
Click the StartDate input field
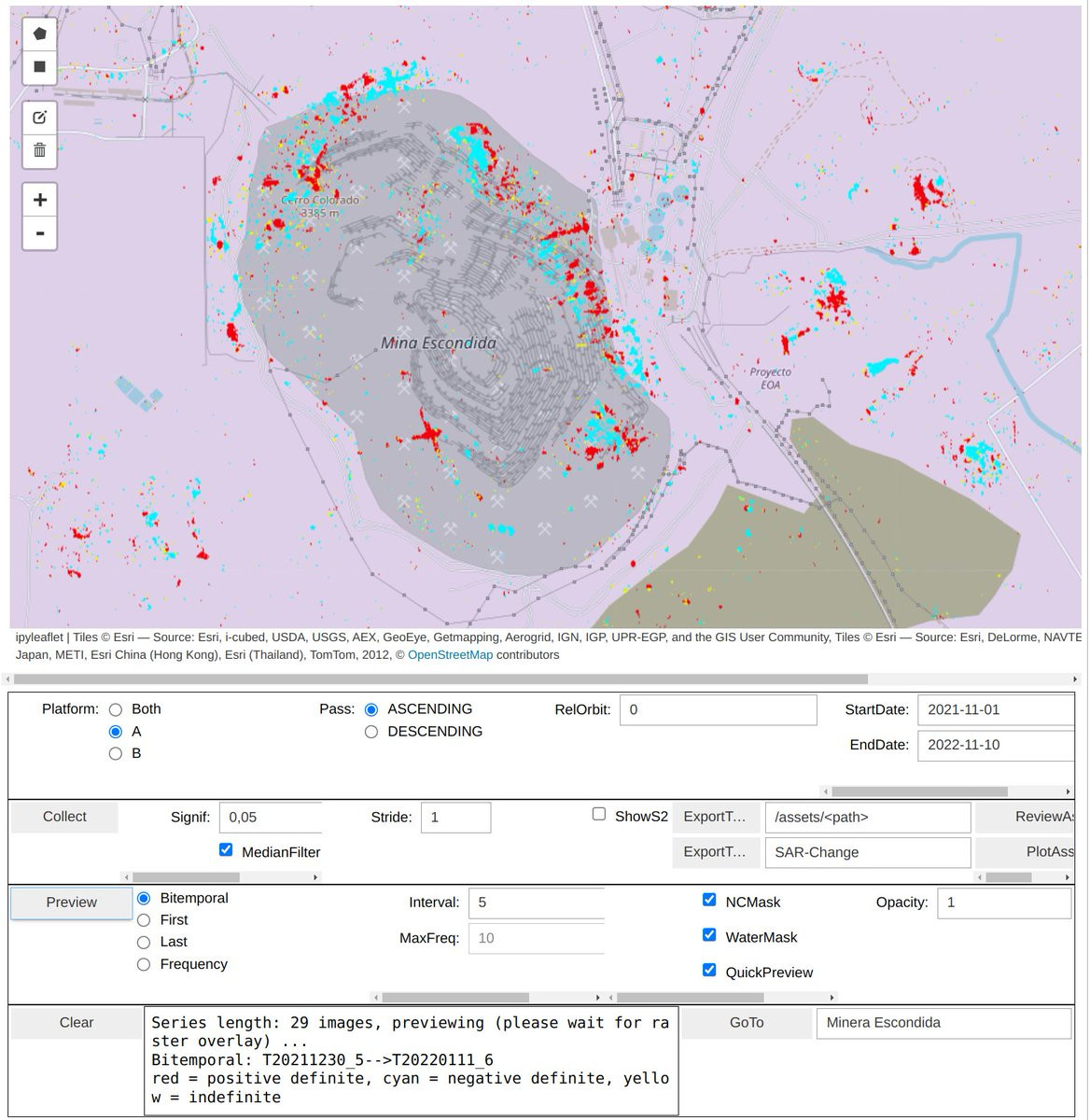point(996,710)
